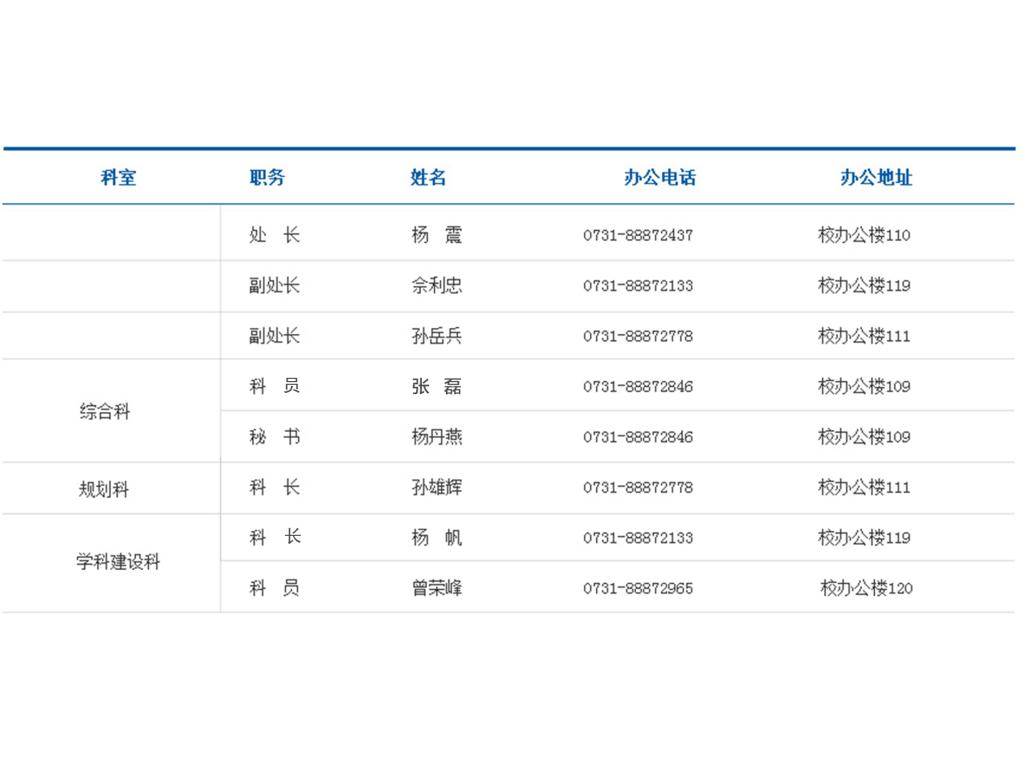The width and height of the screenshot is (1024, 767).
Task: Select the 姓名 column header
Action: (x=428, y=178)
